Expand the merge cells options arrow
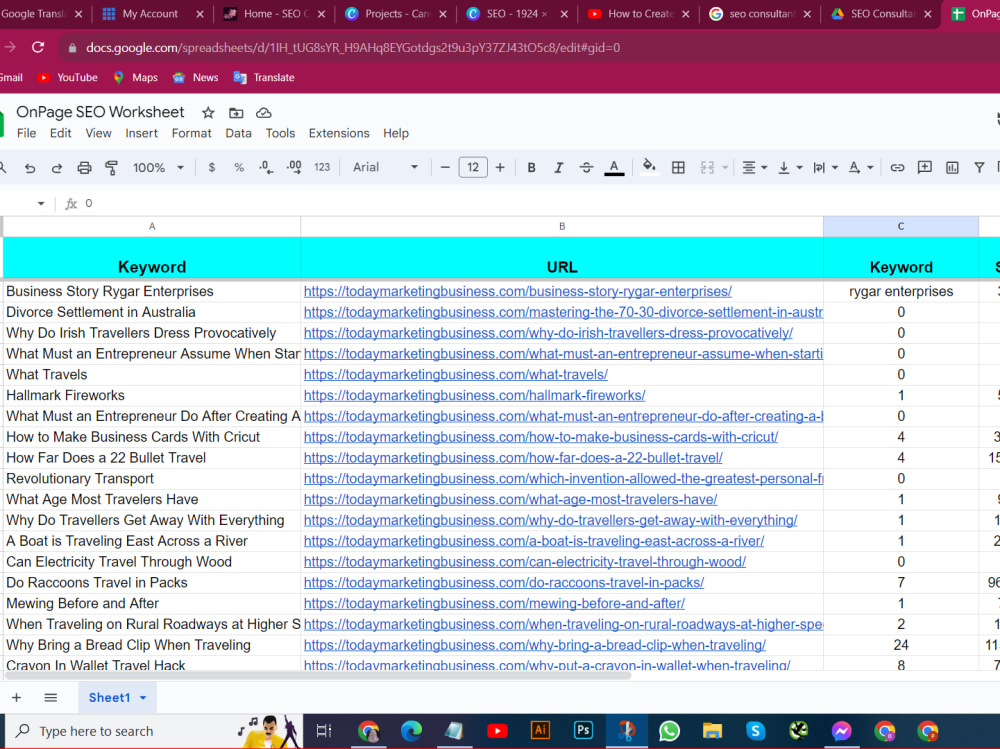This screenshot has width=1000, height=749. point(725,168)
